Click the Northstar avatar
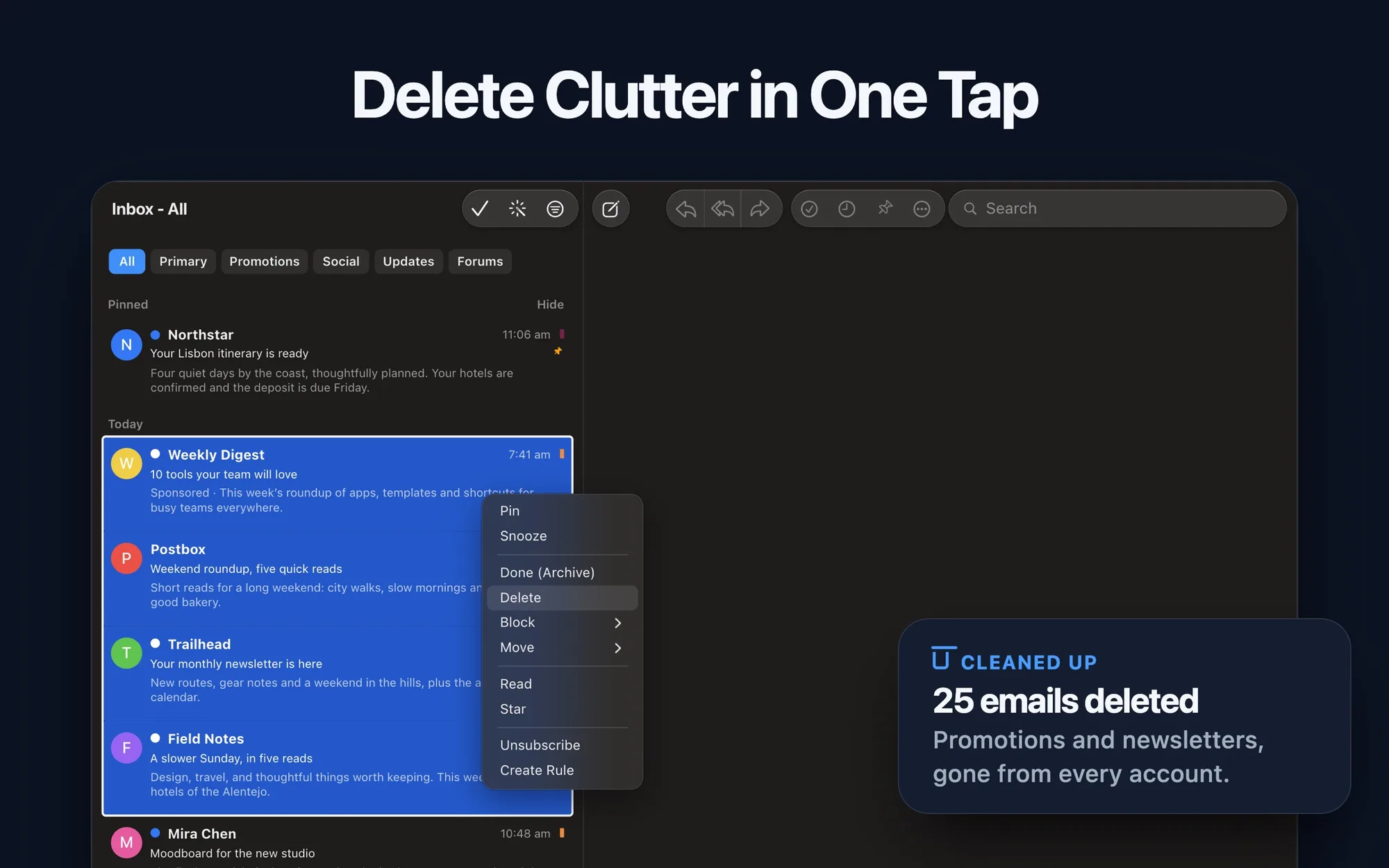The image size is (1389, 868). click(126, 345)
